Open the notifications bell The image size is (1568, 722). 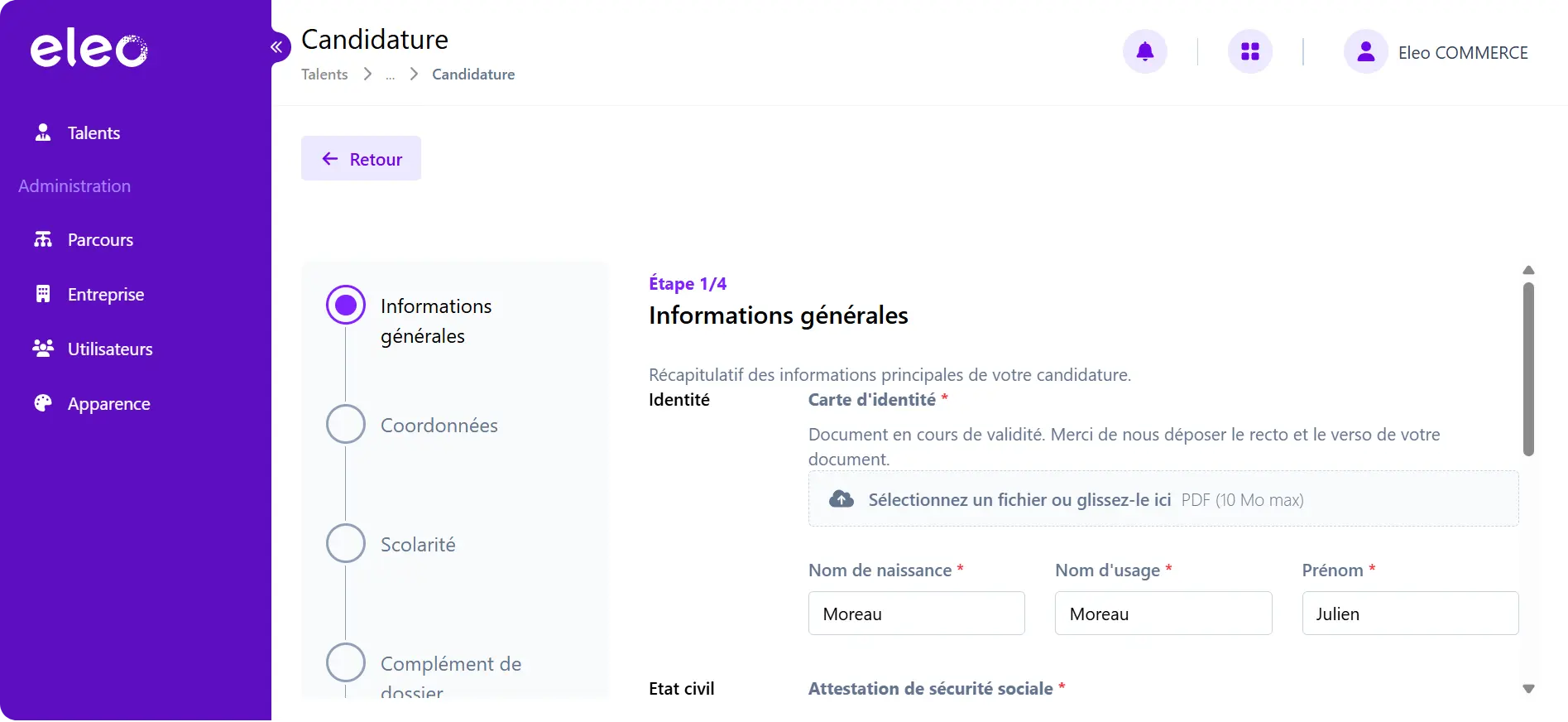pyautogui.click(x=1145, y=51)
